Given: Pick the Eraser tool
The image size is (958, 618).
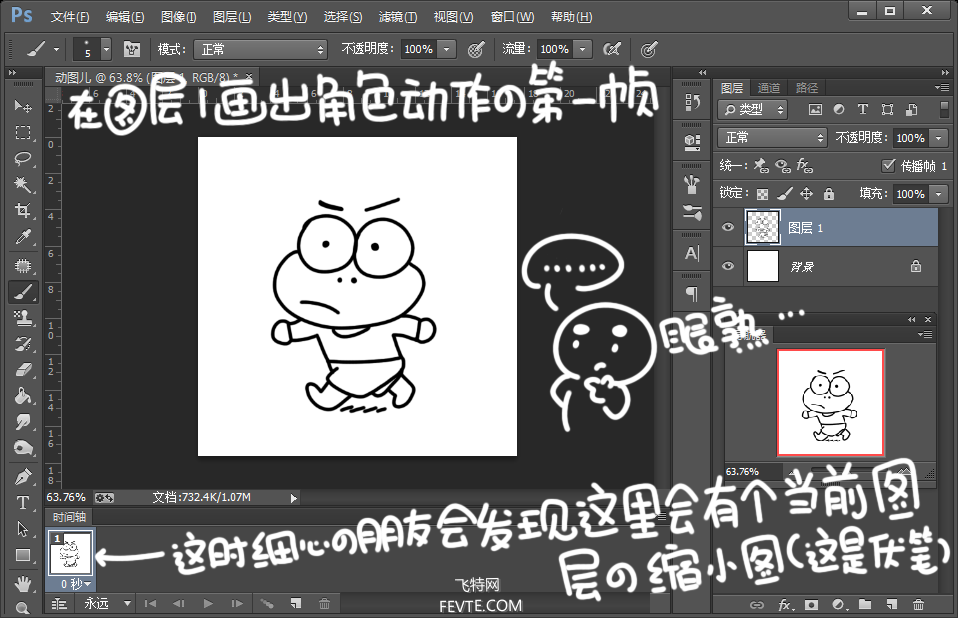Looking at the screenshot, I should coord(22,369).
